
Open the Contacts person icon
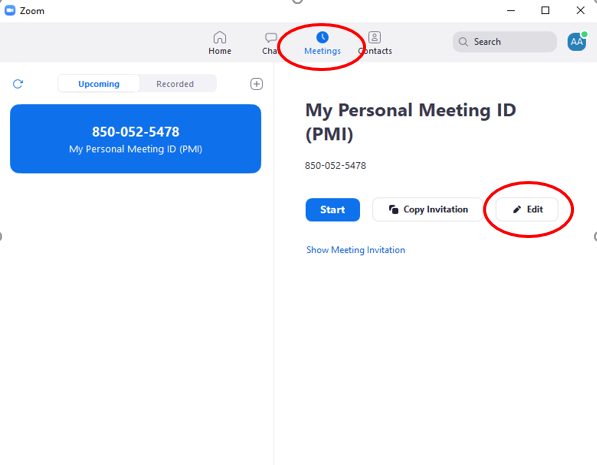[x=375, y=37]
